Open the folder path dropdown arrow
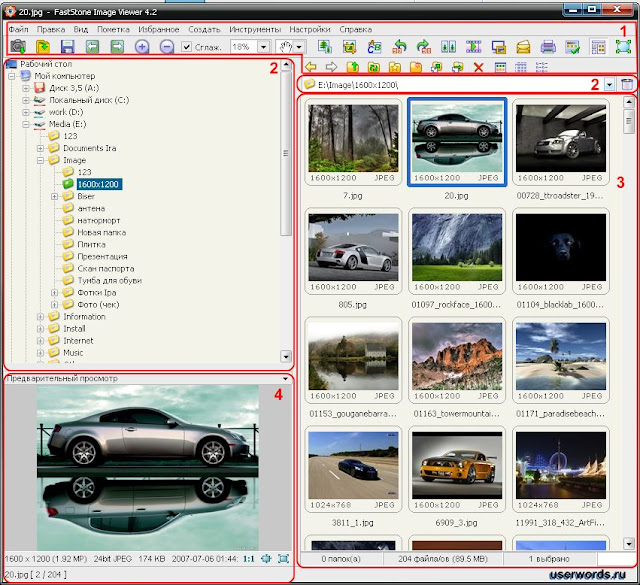This screenshot has height=585, width=640. (x=609, y=85)
